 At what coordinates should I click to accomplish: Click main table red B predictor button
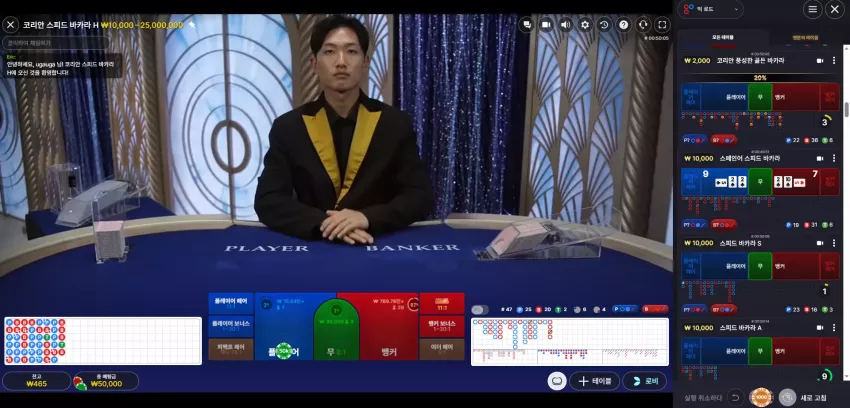tap(655, 309)
